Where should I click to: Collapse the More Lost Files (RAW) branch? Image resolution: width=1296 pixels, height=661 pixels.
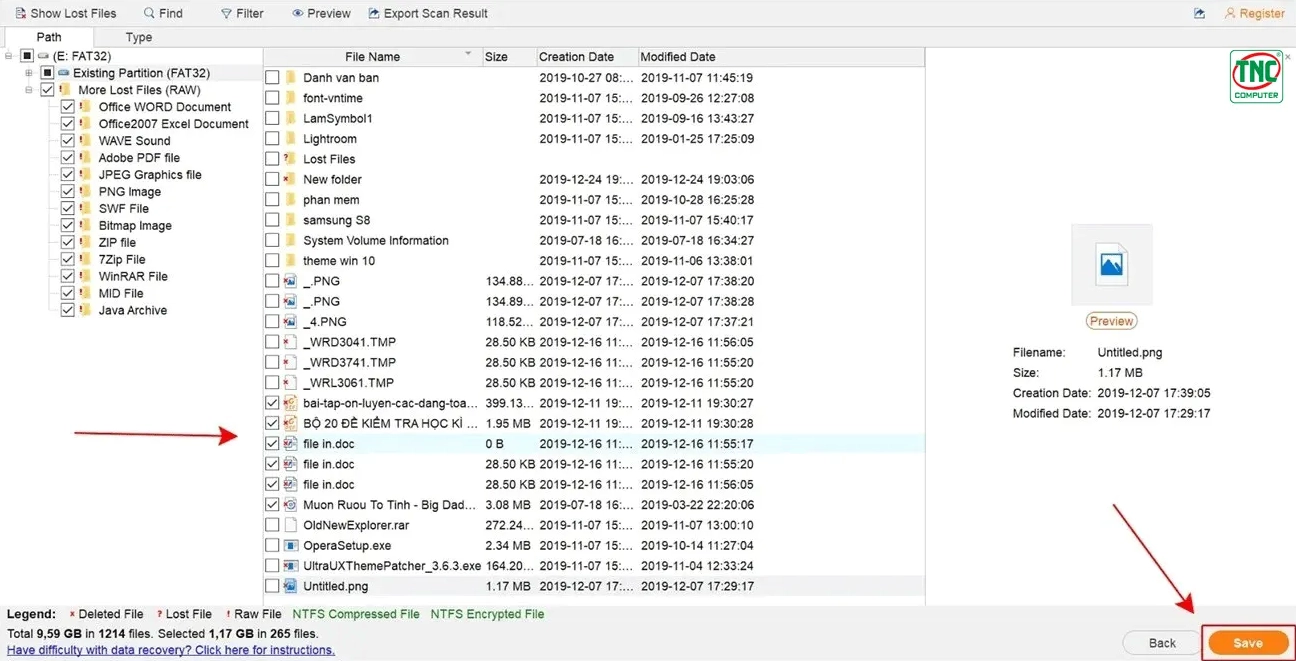(x=27, y=89)
